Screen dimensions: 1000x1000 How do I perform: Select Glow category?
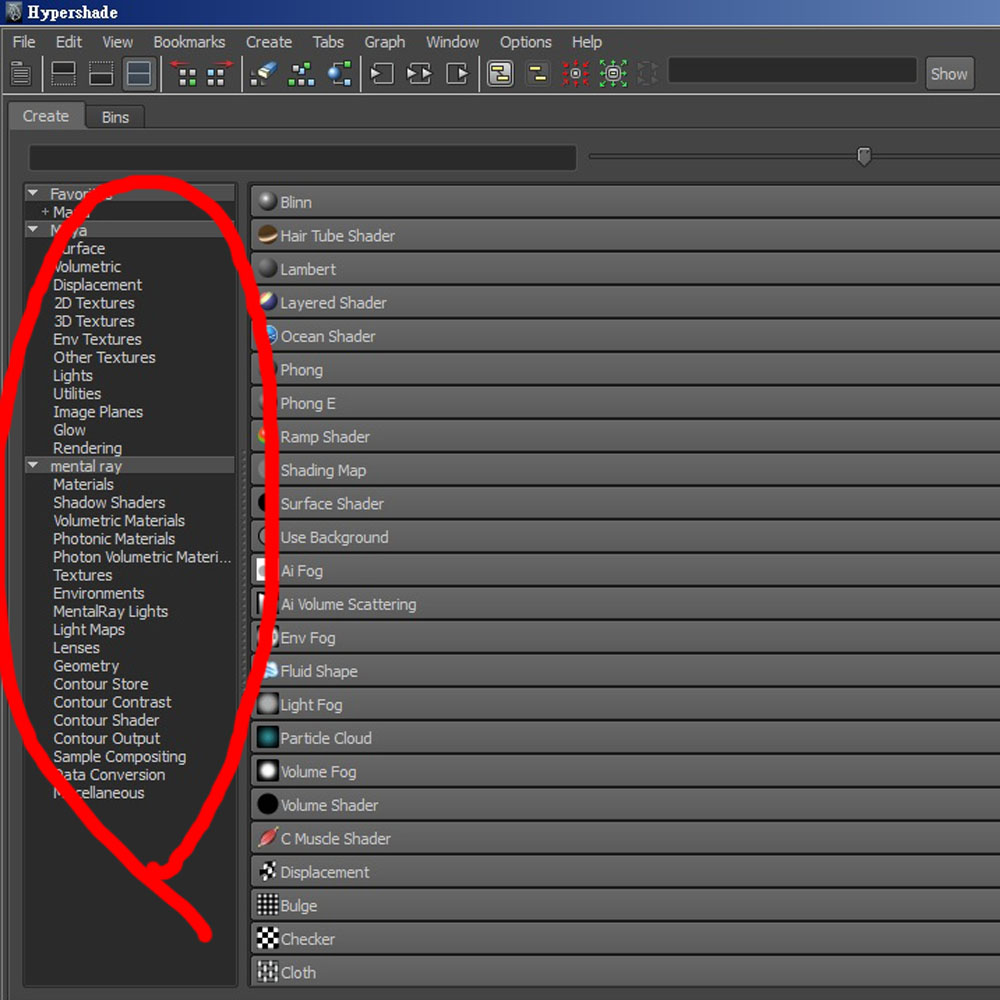click(x=69, y=430)
